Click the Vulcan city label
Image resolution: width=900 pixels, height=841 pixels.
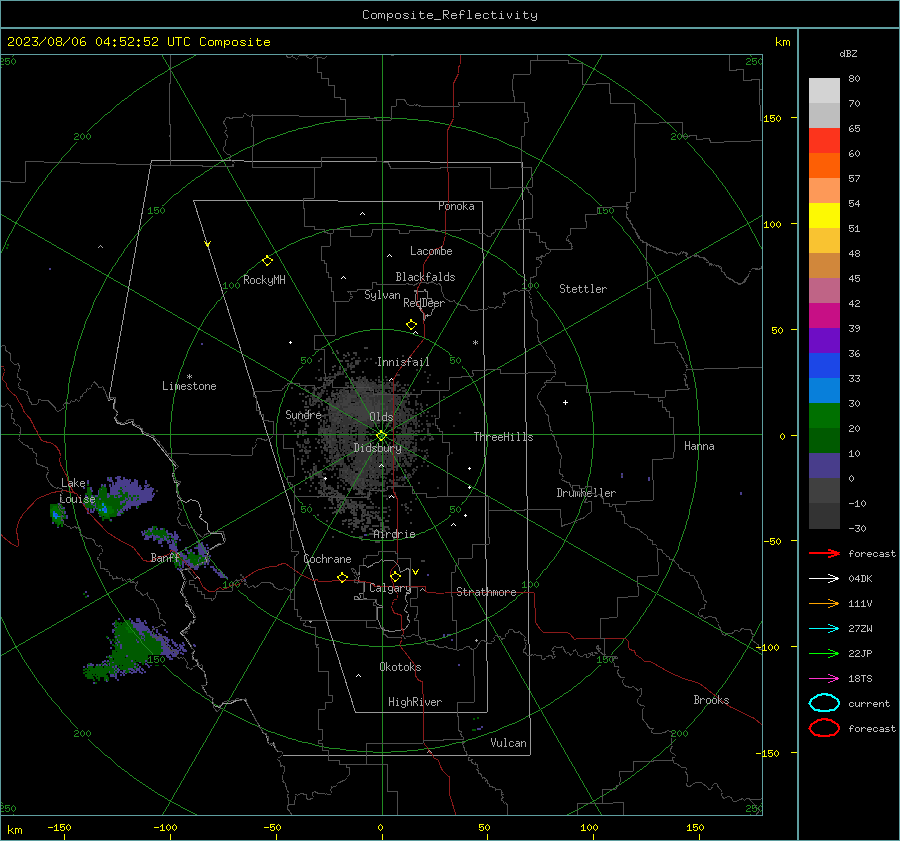tap(508, 743)
